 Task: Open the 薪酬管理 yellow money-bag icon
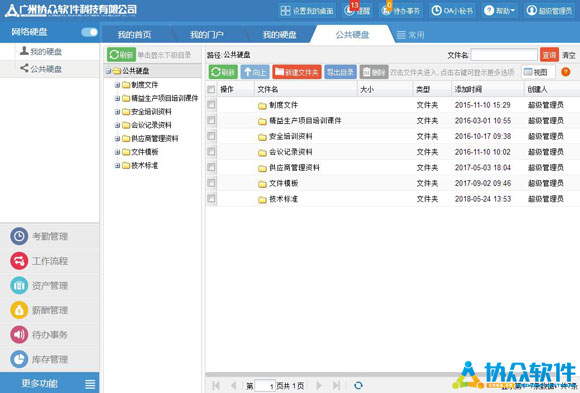point(19,310)
